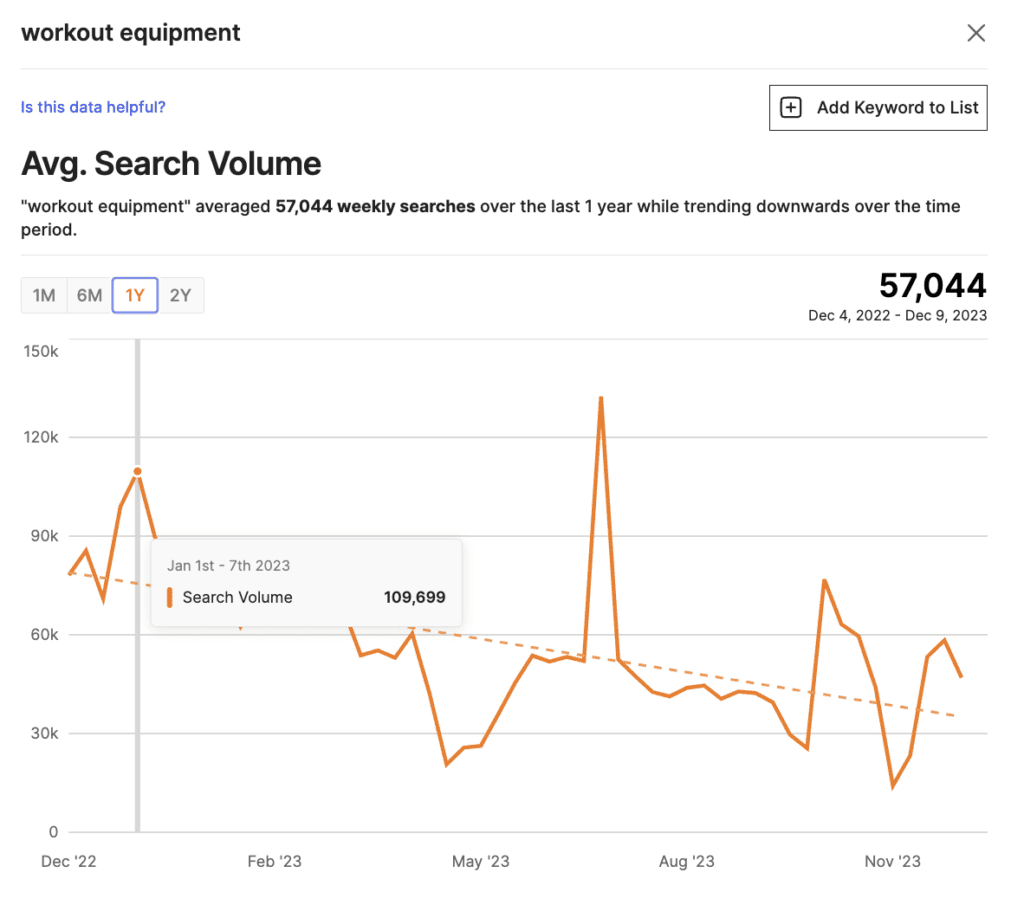1024x918 pixels.
Task: Click the tallest spike peak on chart
Action: [x=601, y=398]
